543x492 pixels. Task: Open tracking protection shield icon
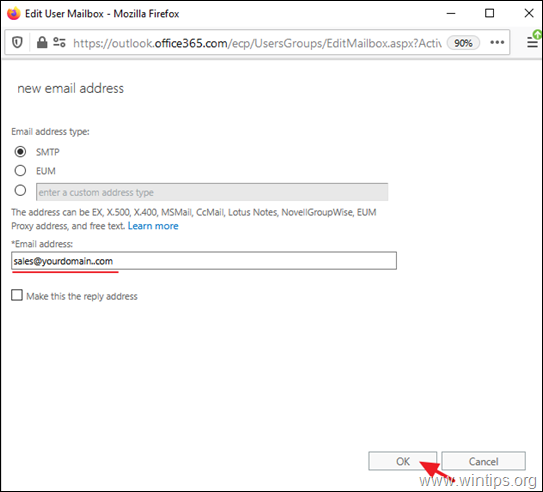pos(17,43)
